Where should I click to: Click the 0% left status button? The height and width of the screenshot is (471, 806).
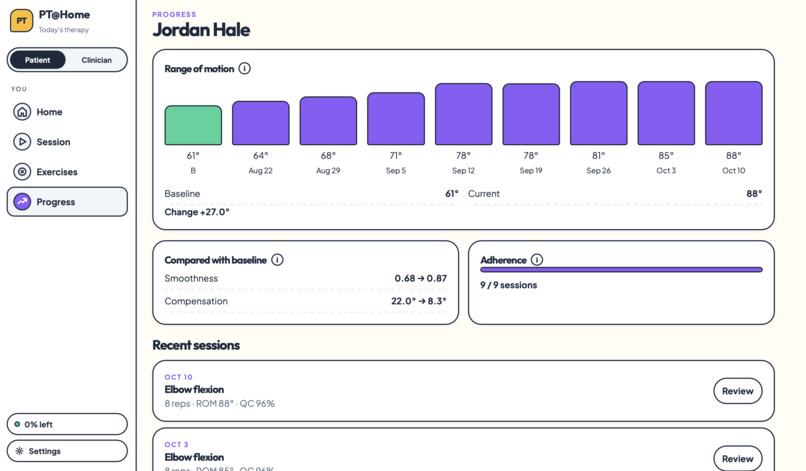coord(67,424)
